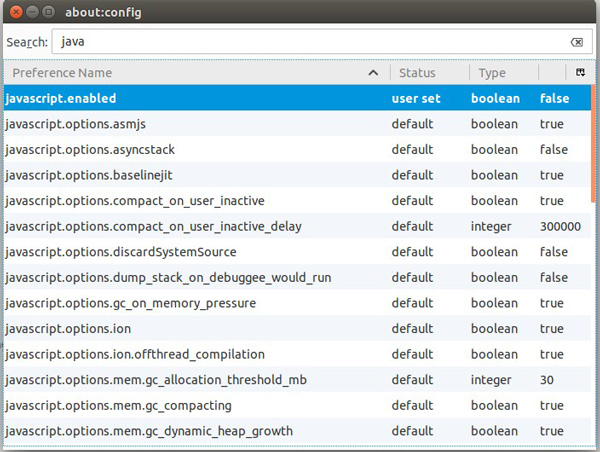
Task: Sort by the Preference Name column header
Action: pos(197,72)
